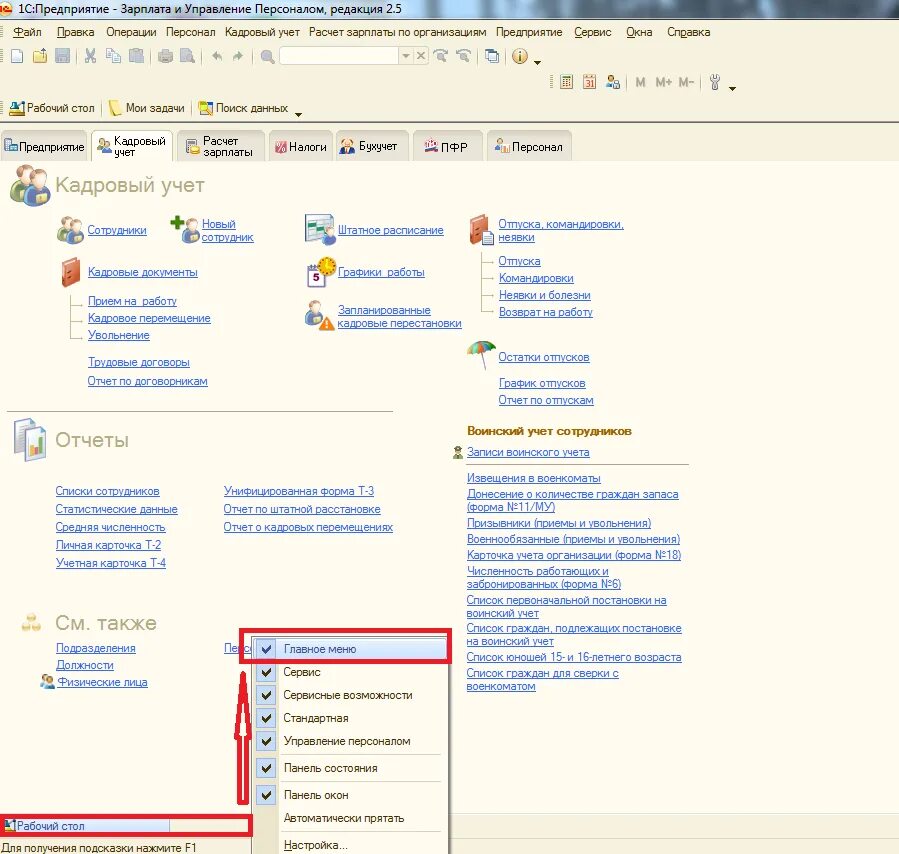Open the Справка menu
Screen dimensions: 899x854
tap(689, 32)
